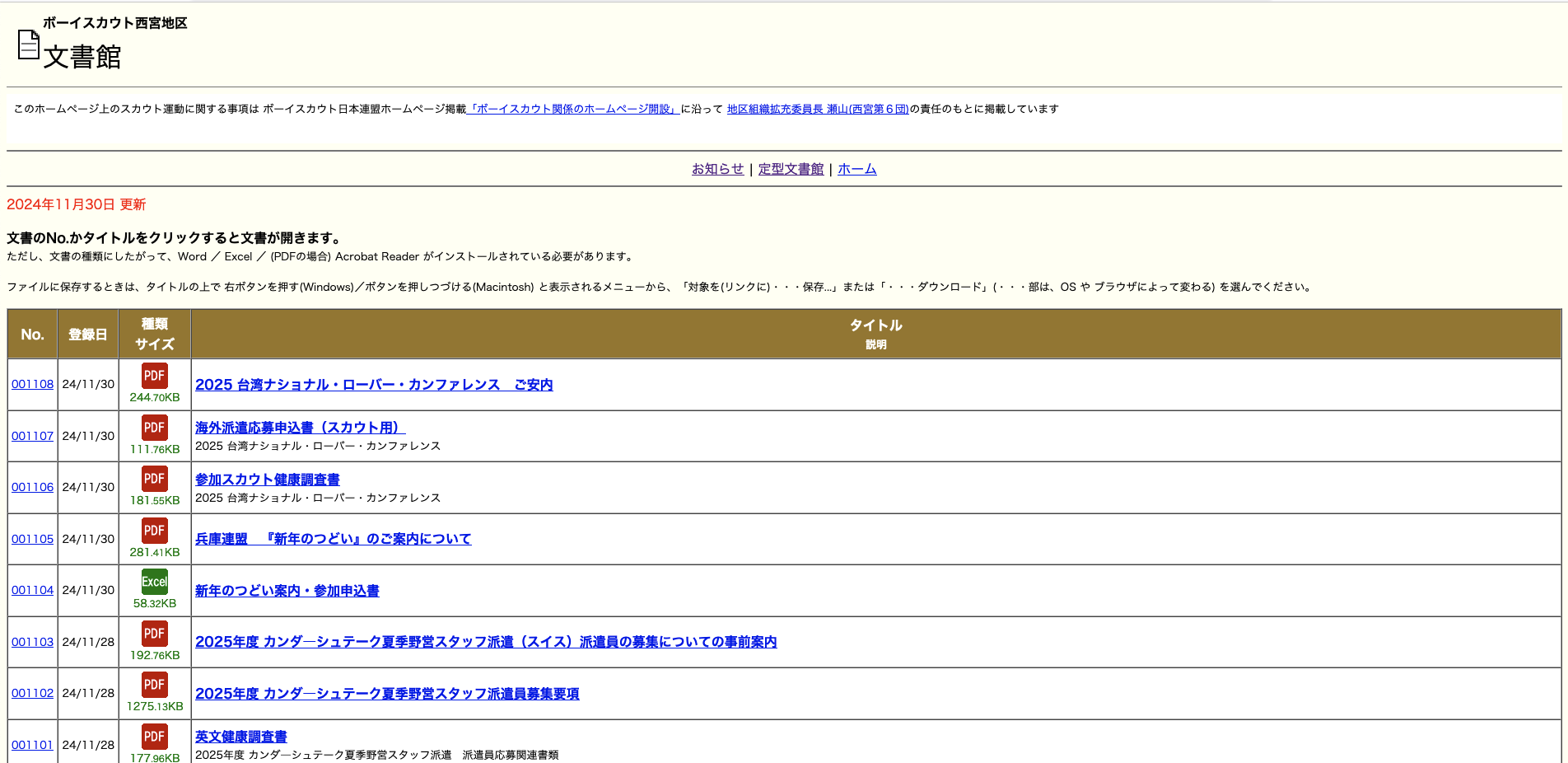Image resolution: width=1568 pixels, height=763 pixels.
Task: Open カンダーシュテーク派遣員の募集についての事前案内 link
Action: tap(486, 642)
